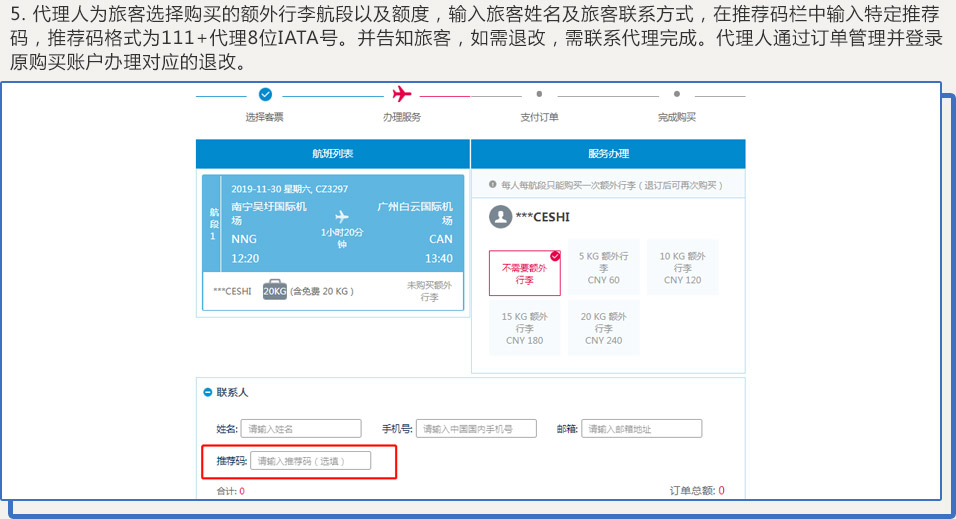Select 15 KG extra baggage for CNY 180
Viewport: 956px width, 519px height.
(525, 328)
